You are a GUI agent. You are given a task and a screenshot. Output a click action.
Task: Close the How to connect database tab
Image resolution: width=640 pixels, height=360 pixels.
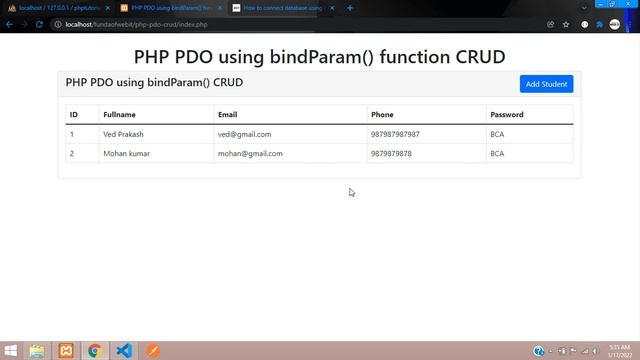(x=332, y=8)
